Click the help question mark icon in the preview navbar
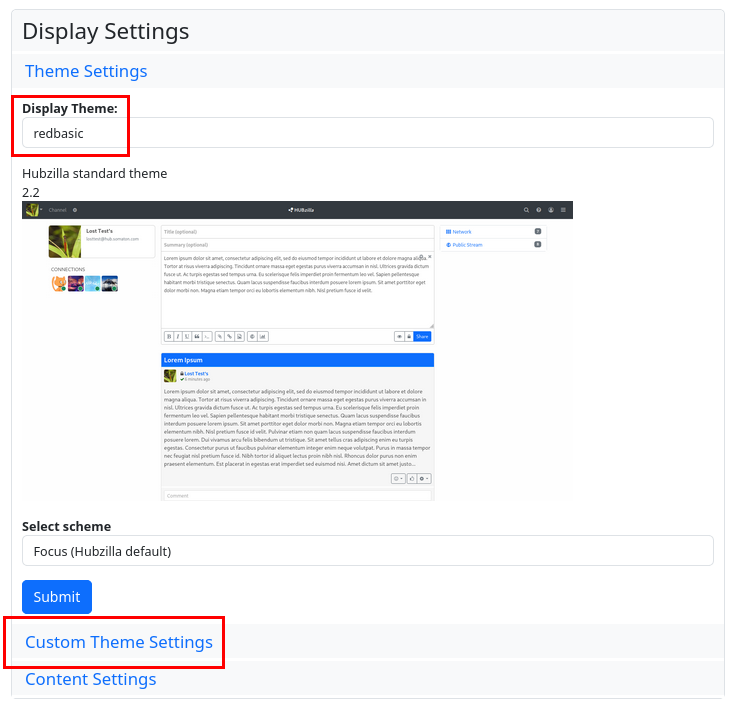This screenshot has height=713, width=734. [x=539, y=210]
